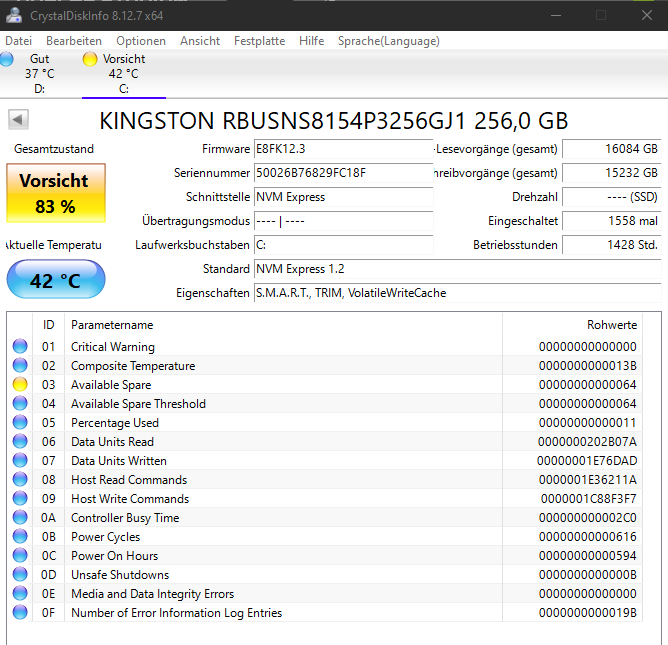Click status orb for Power Cycles row

[x=20, y=536]
